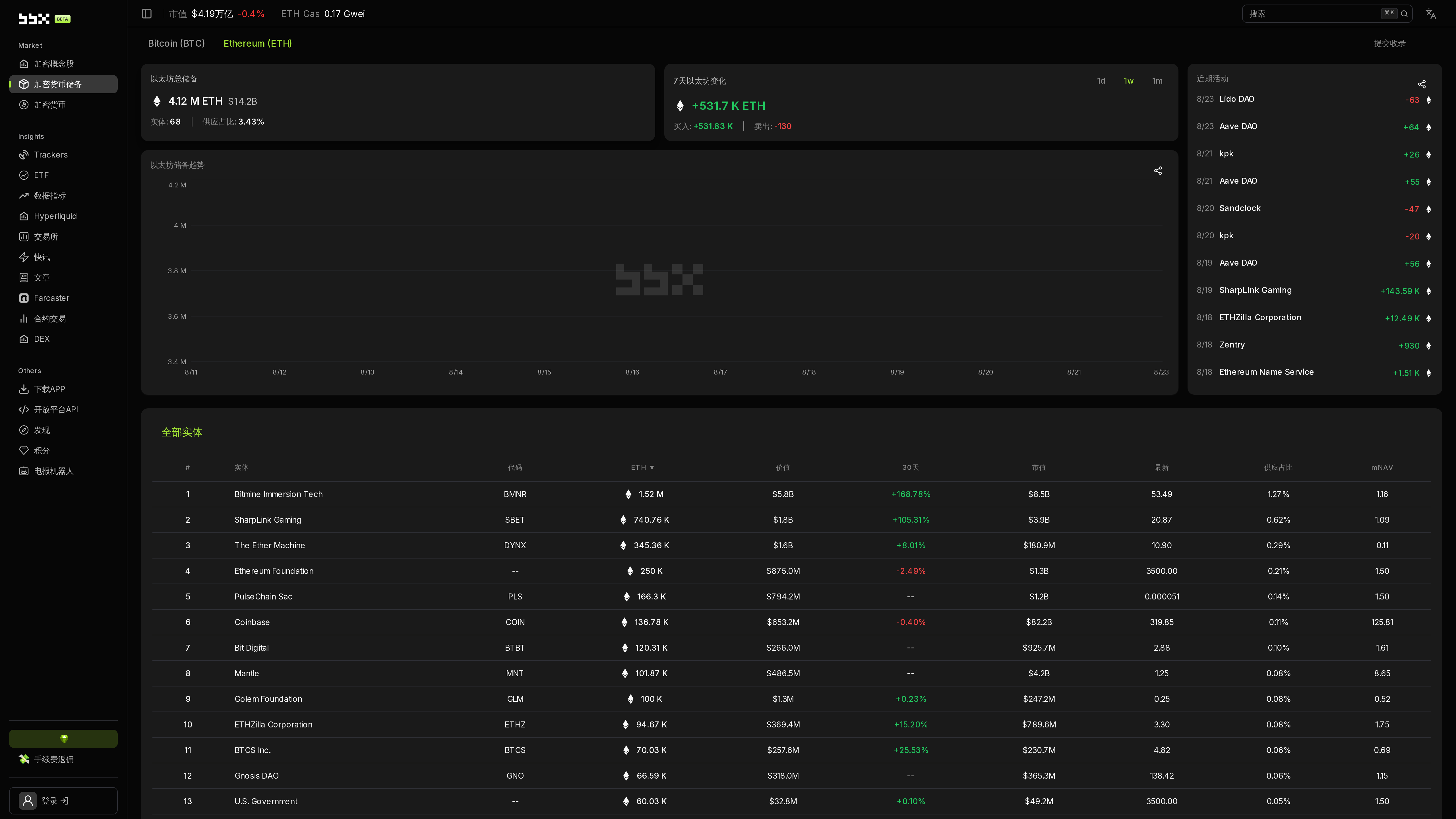The image size is (1456, 819).
Task: Open 加密货币储备 in the sidebar
Action: pos(63,84)
